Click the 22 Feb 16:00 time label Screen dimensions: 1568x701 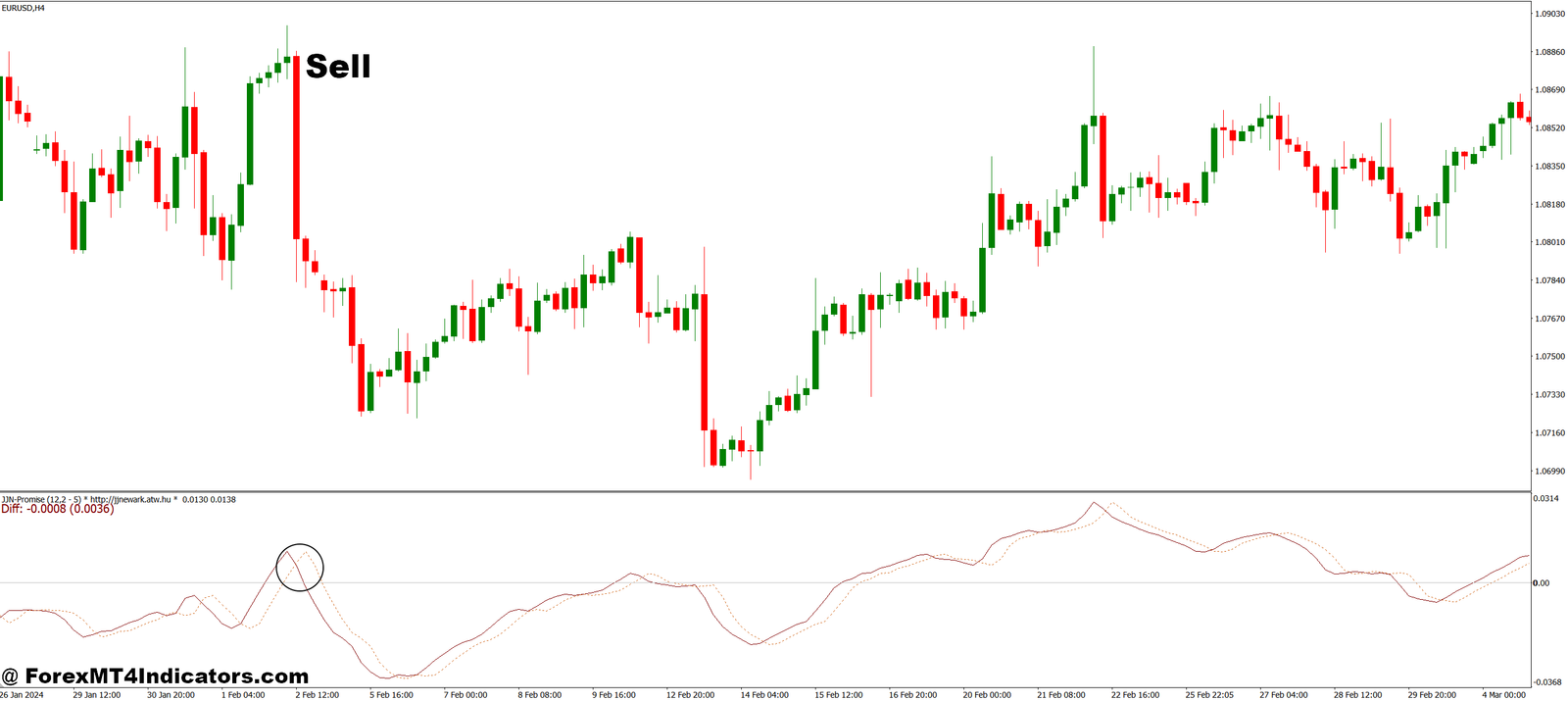[x=1136, y=695]
